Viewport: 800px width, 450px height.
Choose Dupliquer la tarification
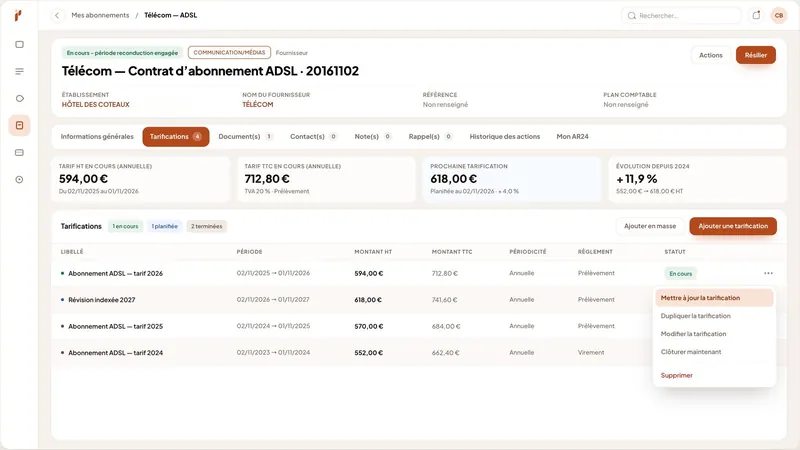coord(714,316)
